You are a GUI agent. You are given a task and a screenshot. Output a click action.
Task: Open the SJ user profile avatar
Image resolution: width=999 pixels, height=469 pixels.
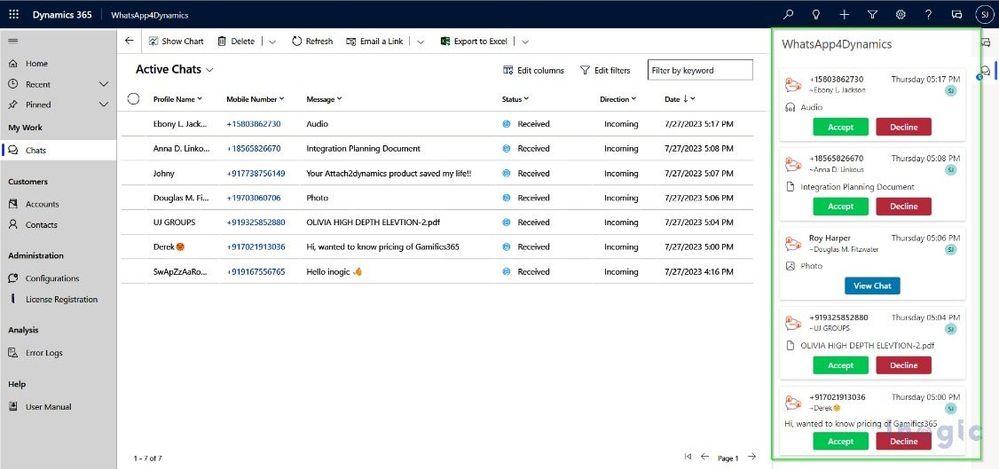(984, 15)
